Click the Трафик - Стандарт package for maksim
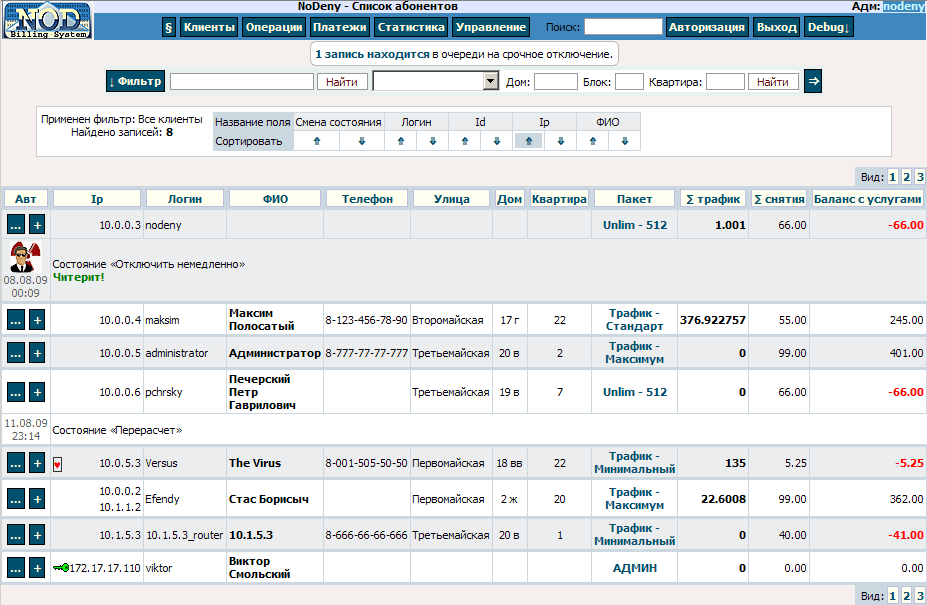Viewport: 927px width, 605px height. click(x=635, y=320)
